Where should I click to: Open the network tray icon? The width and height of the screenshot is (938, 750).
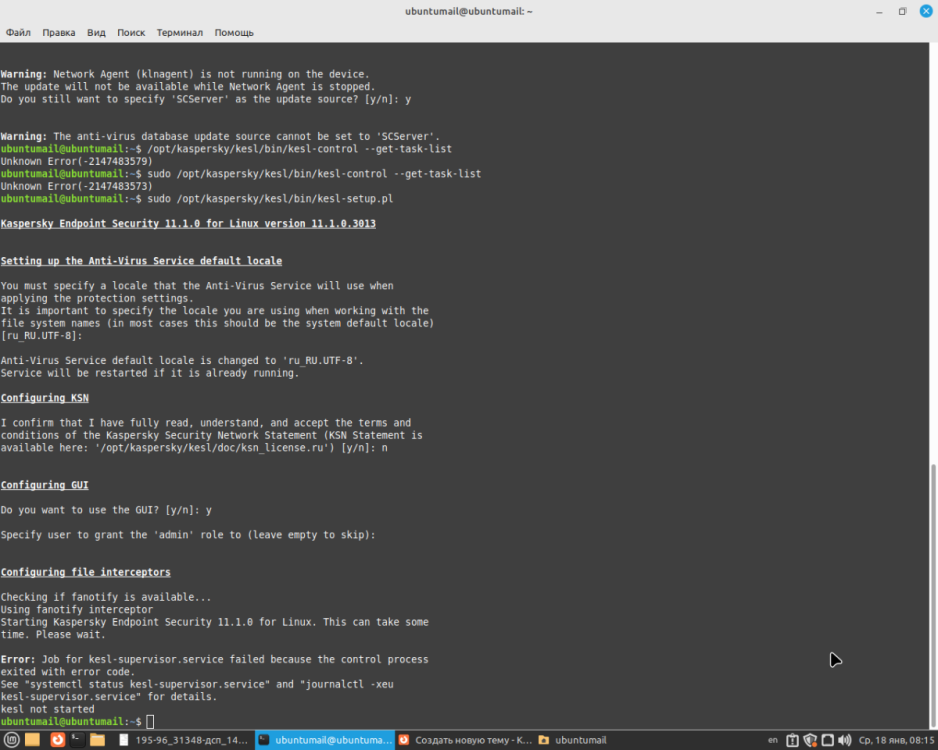(x=827, y=740)
